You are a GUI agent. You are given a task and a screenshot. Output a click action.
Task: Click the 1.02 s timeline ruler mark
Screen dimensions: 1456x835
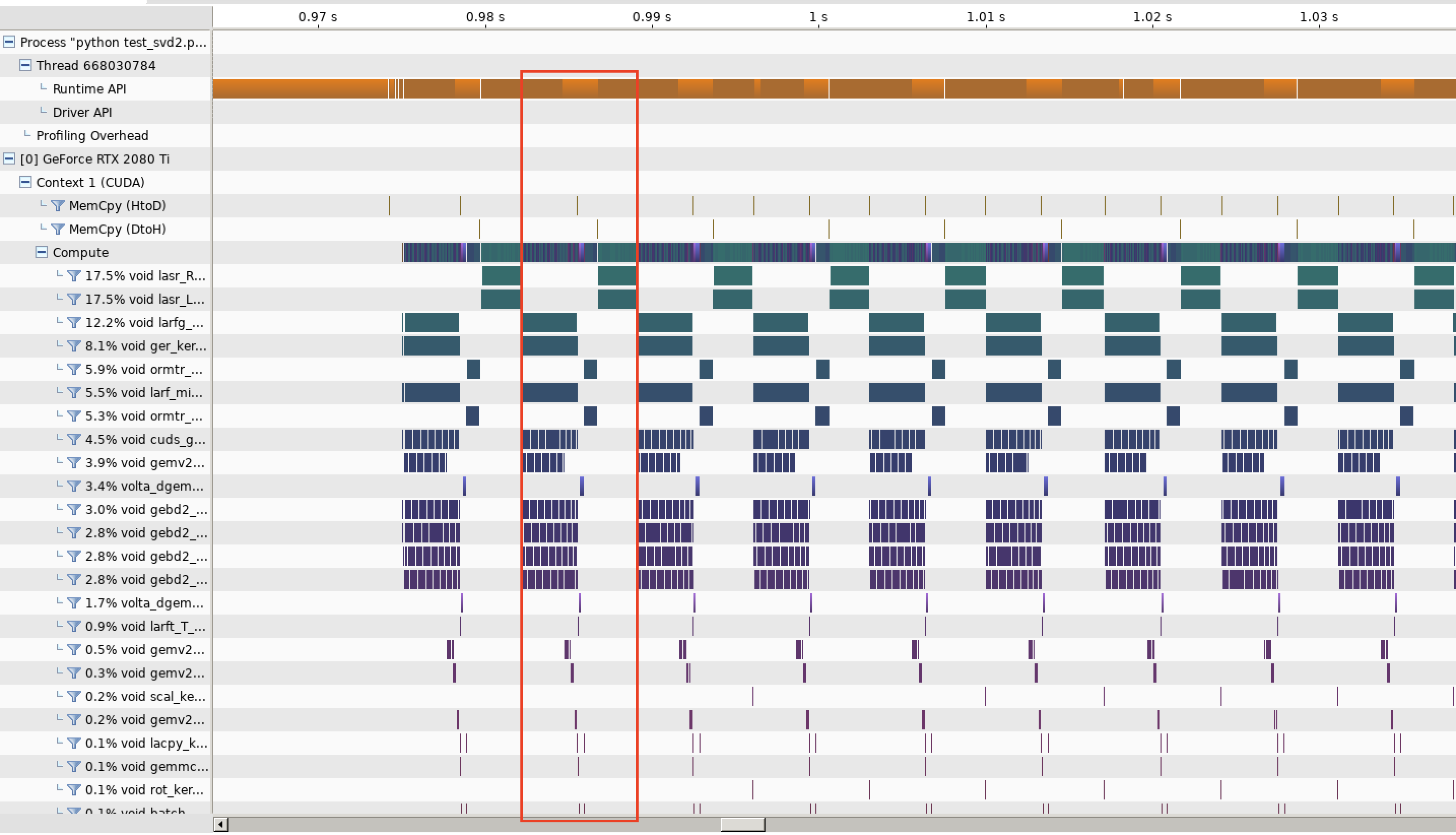[1152, 17]
